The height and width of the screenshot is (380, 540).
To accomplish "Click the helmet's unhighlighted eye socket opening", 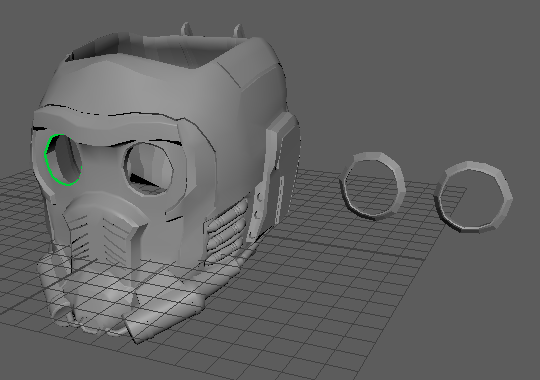I will [149, 169].
